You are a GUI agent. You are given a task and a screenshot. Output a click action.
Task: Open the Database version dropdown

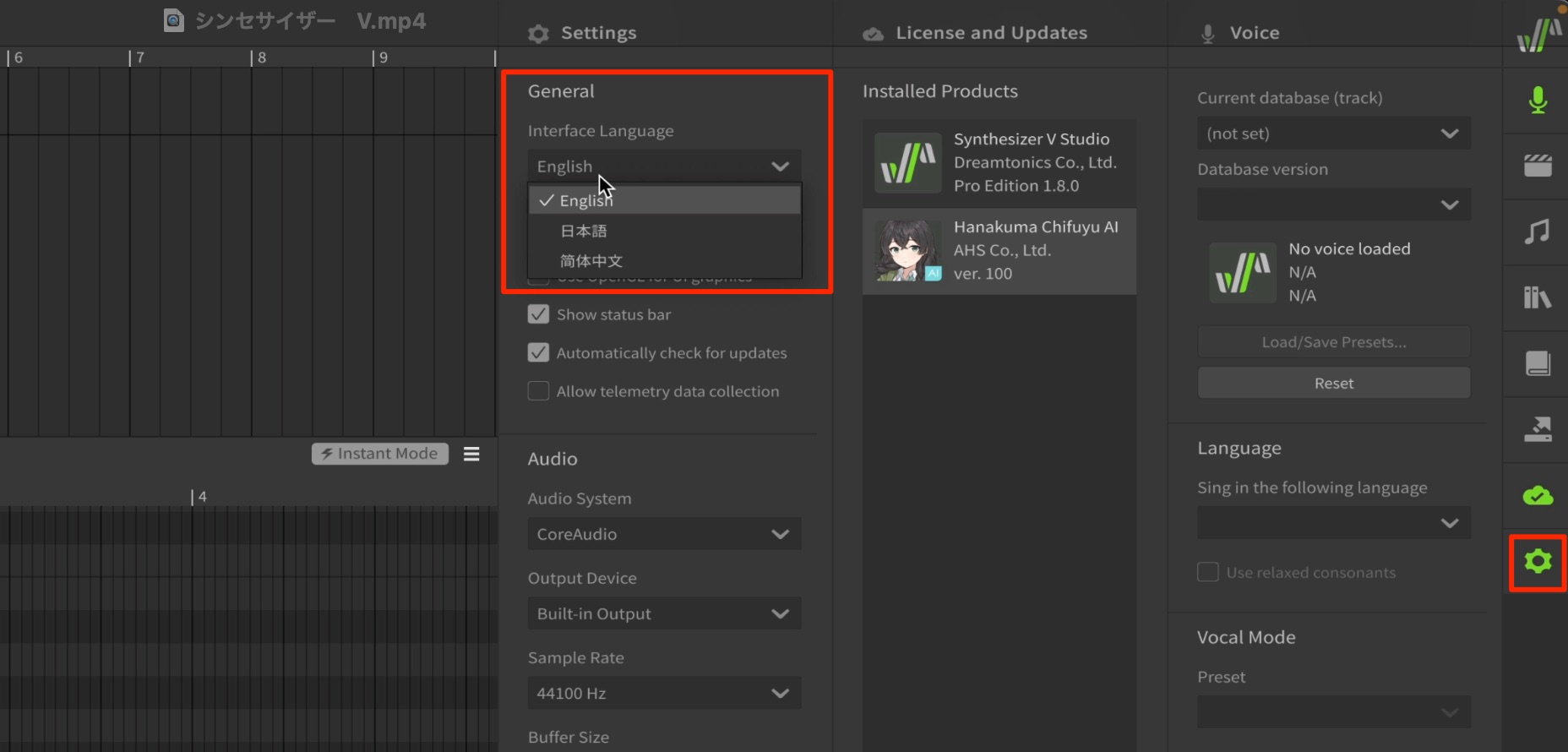[1334, 204]
